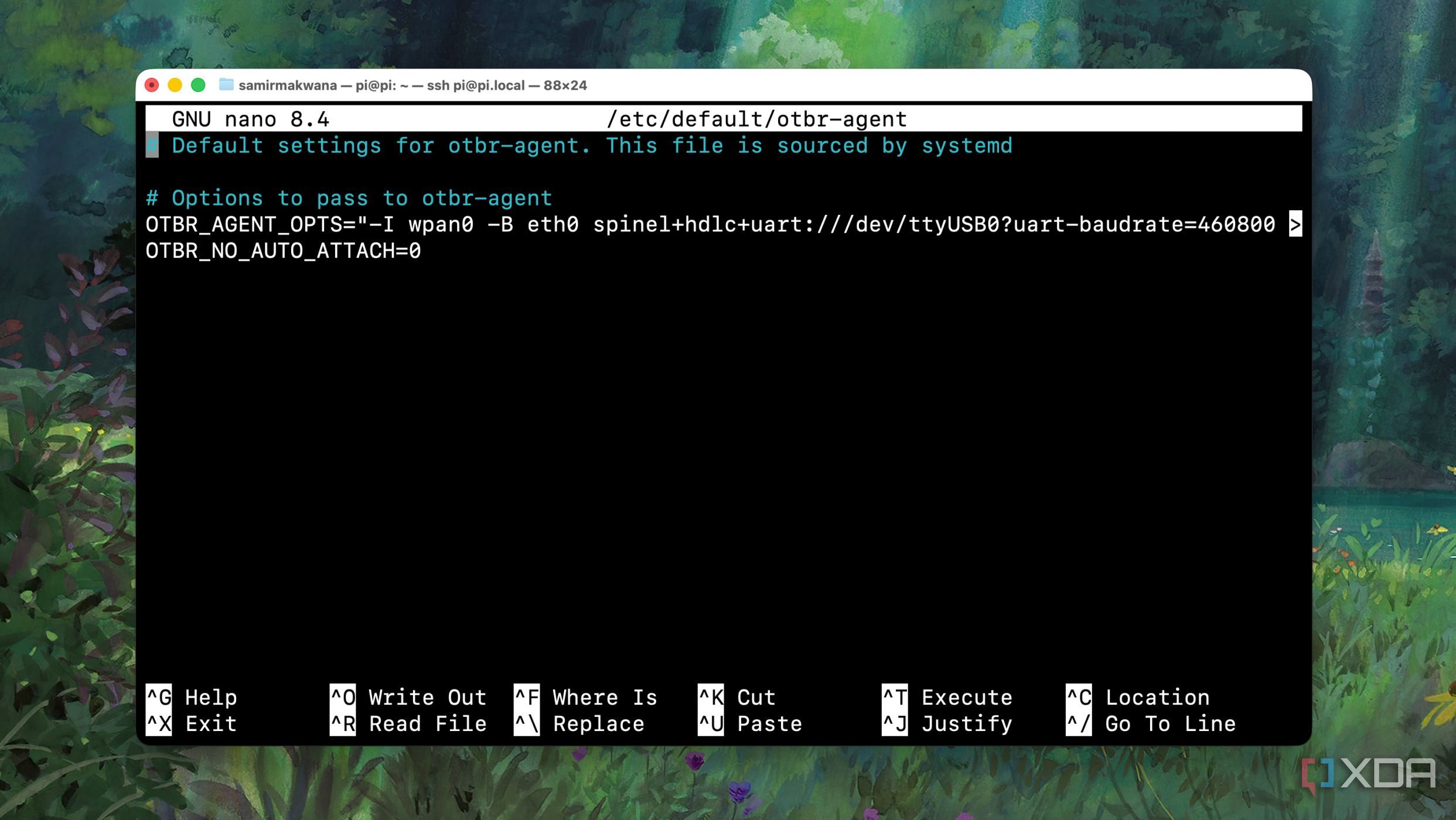Click the folder icon in title bar
This screenshot has width=1456, height=820.
[226, 85]
